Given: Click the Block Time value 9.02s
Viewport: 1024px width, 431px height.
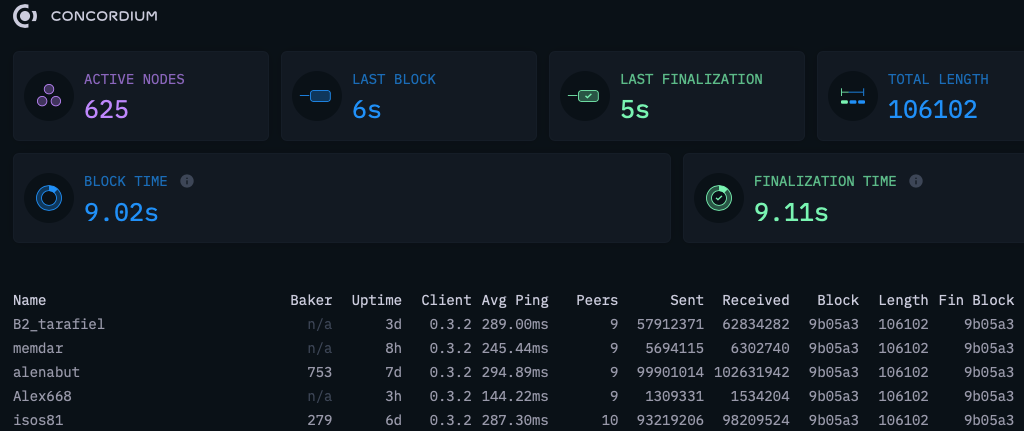Looking at the screenshot, I should pyautogui.click(x=121, y=212).
